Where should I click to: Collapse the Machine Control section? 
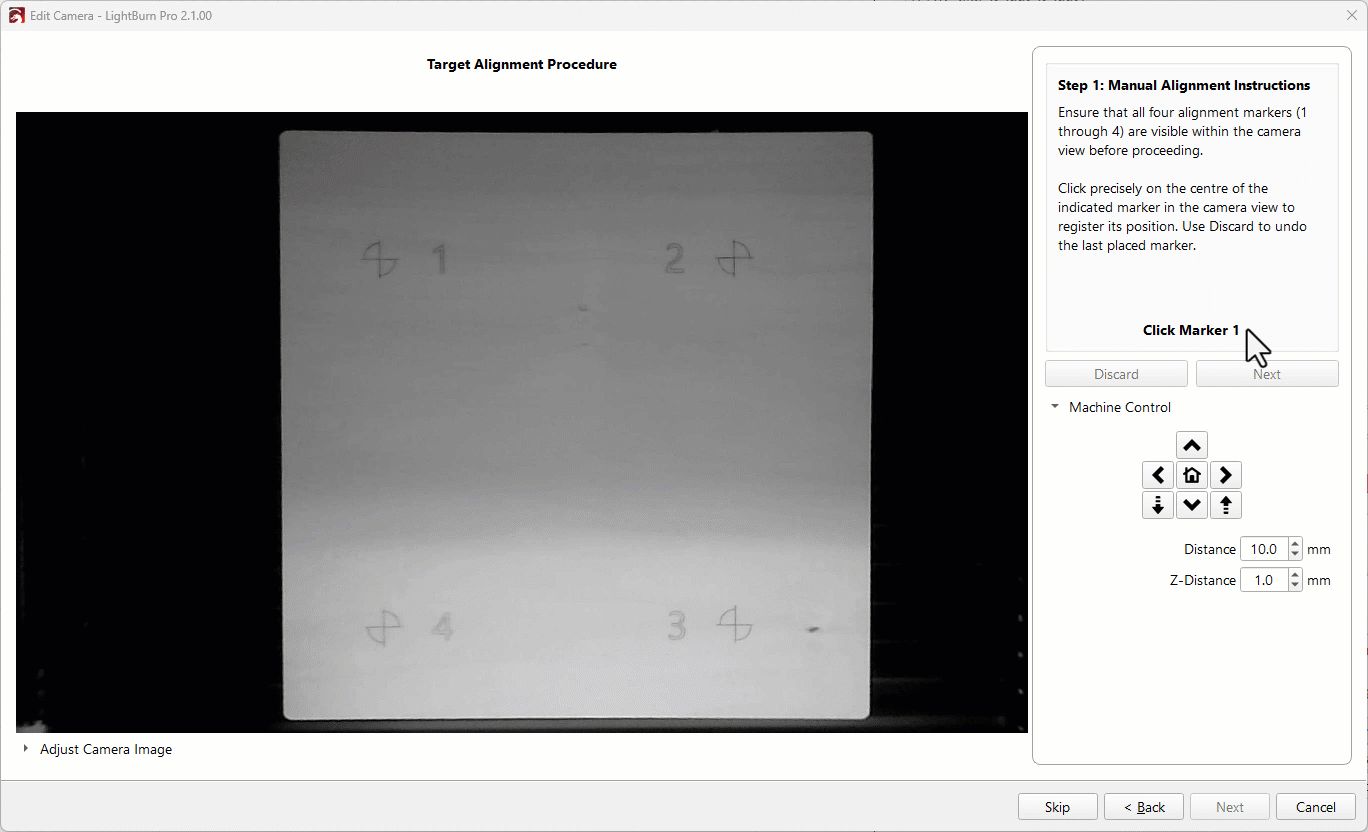[x=1055, y=407]
